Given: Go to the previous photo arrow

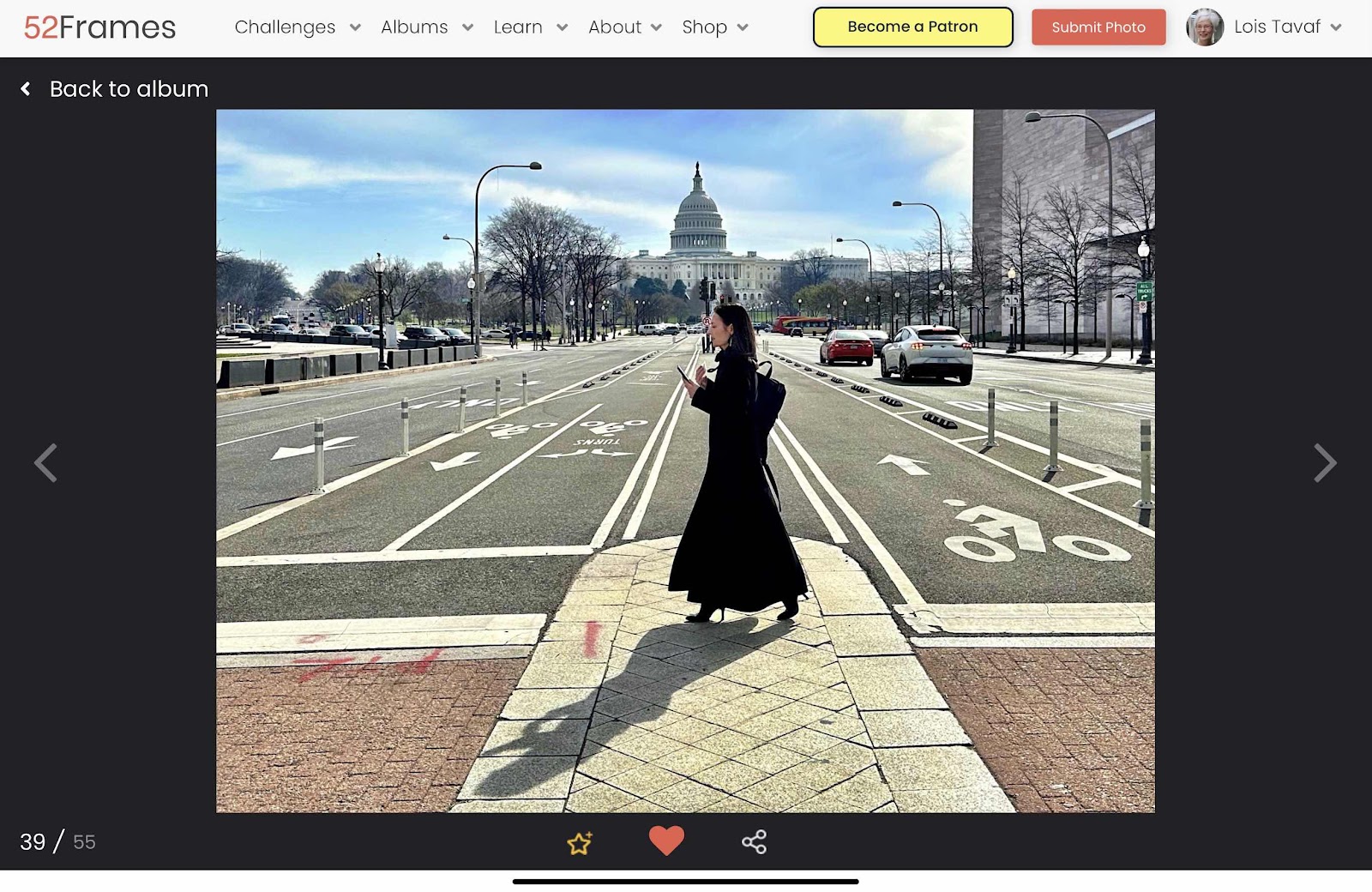Looking at the screenshot, I should coord(45,463).
